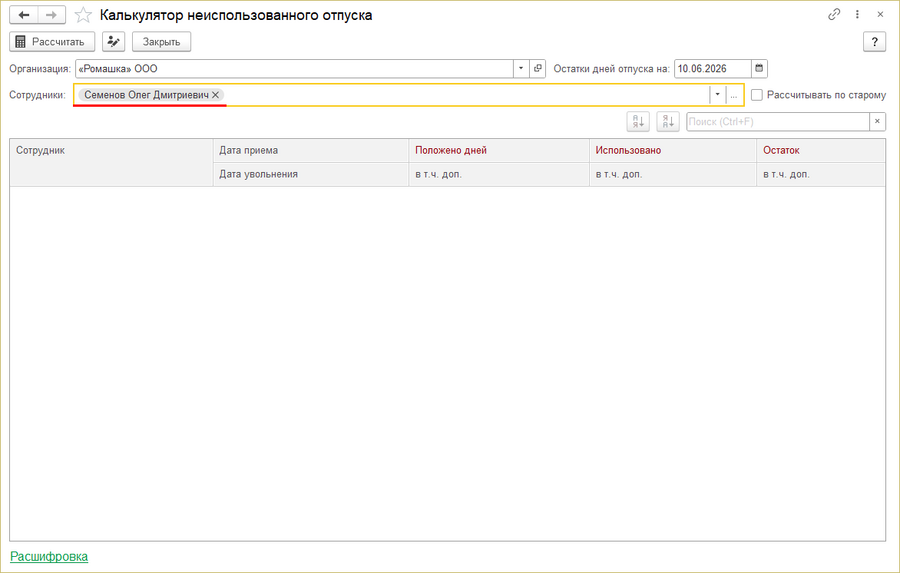
Task: Expand the Организация dropdown list
Action: [521, 68]
